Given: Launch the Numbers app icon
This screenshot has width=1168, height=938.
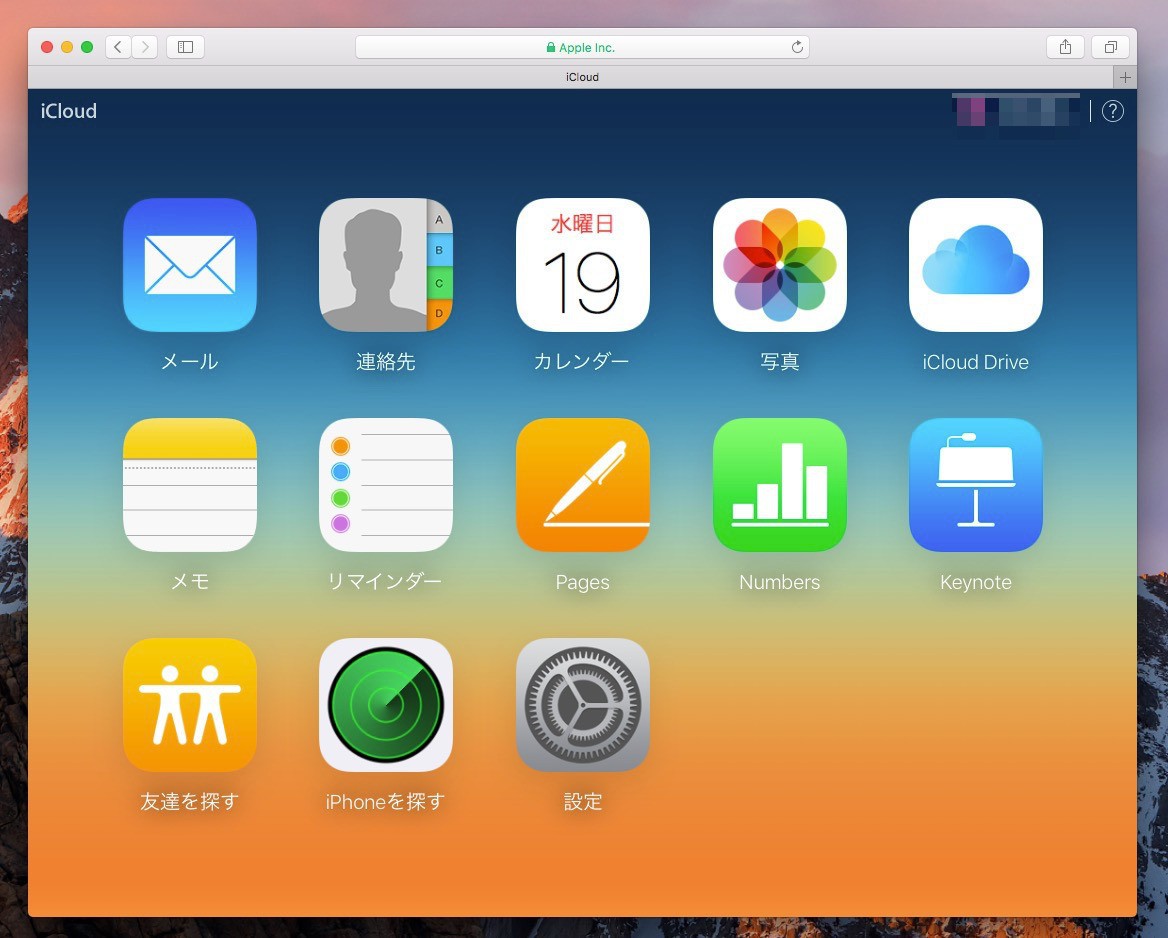Looking at the screenshot, I should point(779,485).
